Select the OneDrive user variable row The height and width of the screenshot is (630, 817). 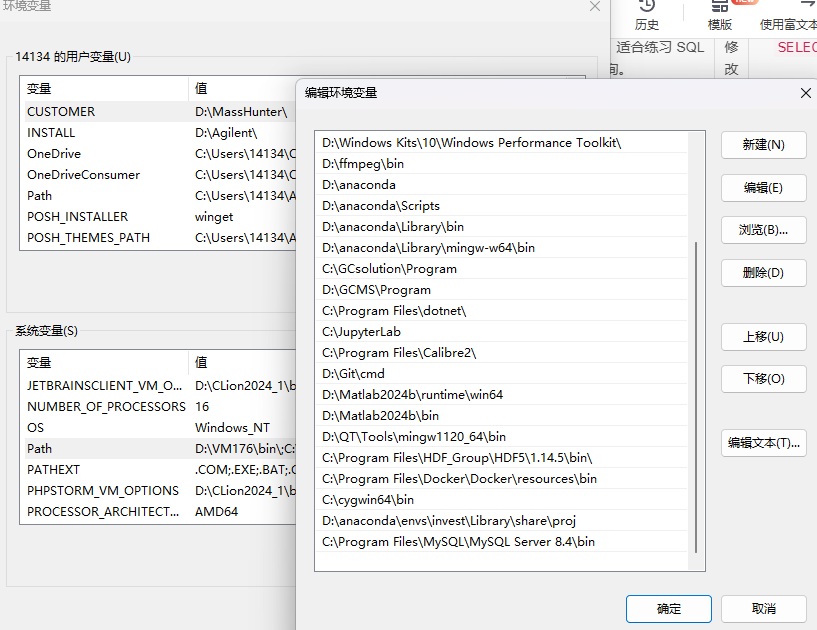point(158,154)
